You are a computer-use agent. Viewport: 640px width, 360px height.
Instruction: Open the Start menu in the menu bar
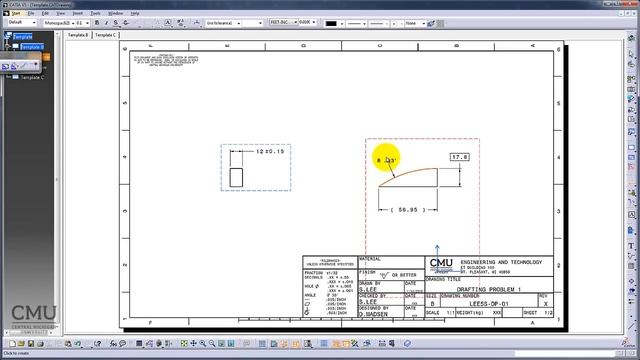(x=16, y=13)
